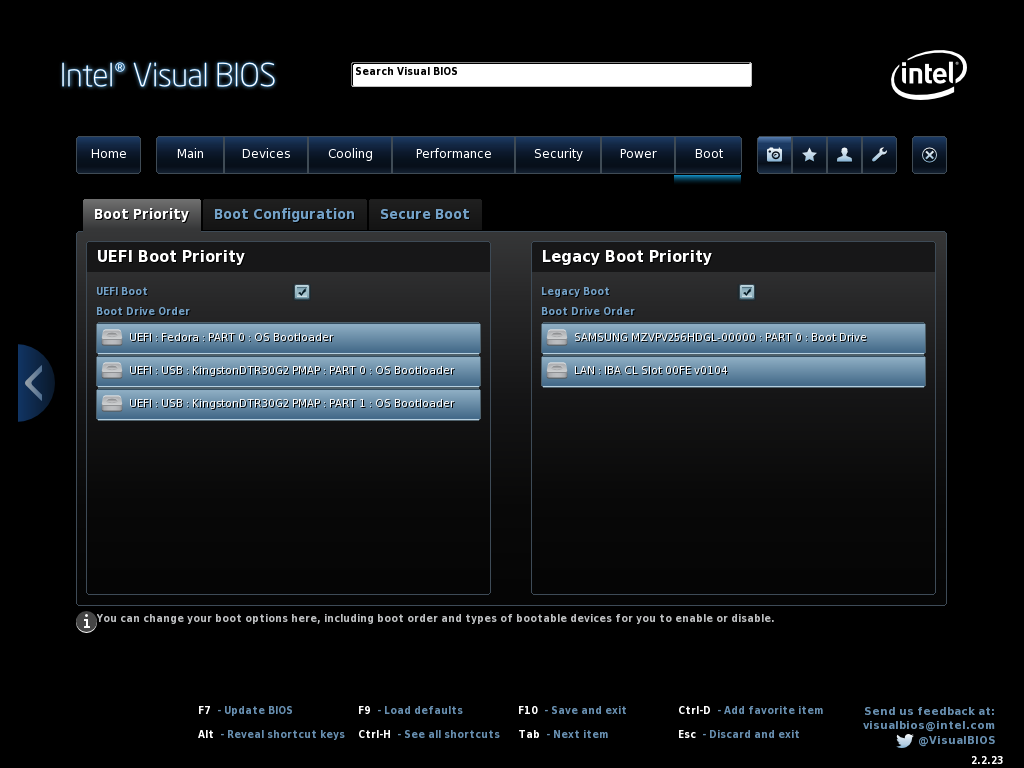Select the UEFI Fedora boot entry

pyautogui.click(x=288, y=338)
